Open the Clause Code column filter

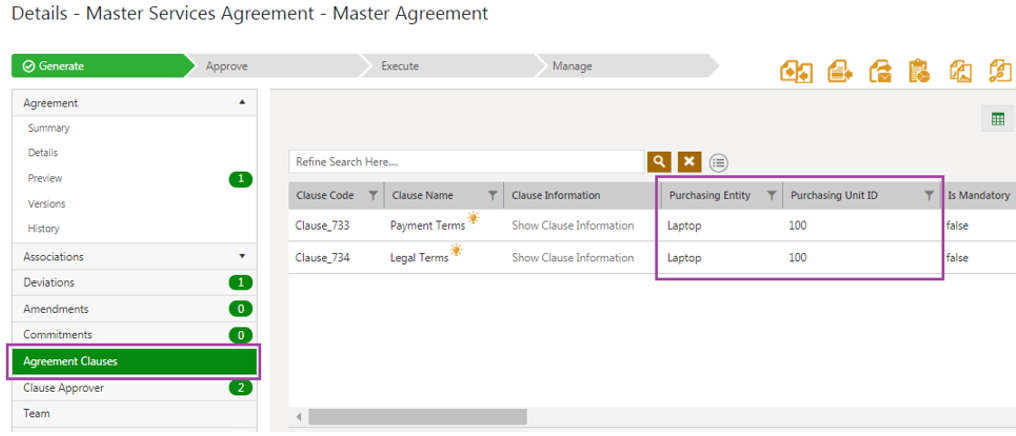pos(373,196)
